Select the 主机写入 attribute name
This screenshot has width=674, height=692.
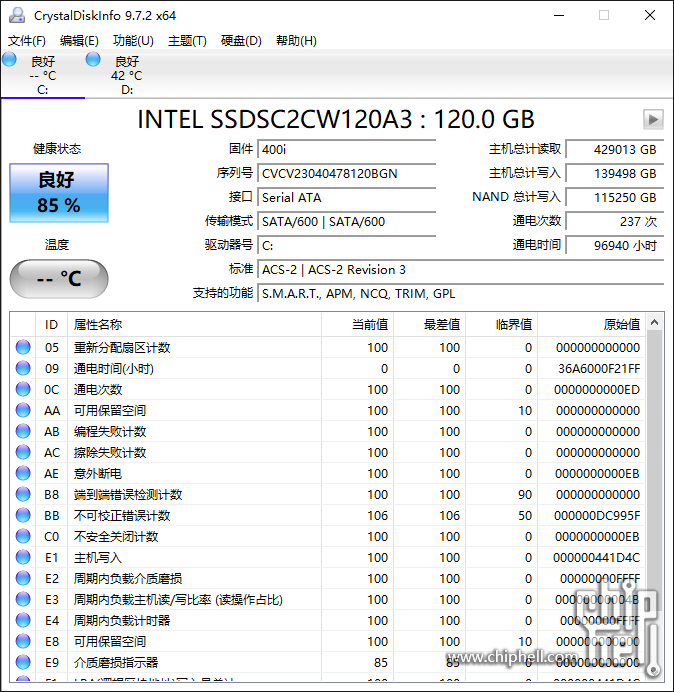[x=98, y=558]
